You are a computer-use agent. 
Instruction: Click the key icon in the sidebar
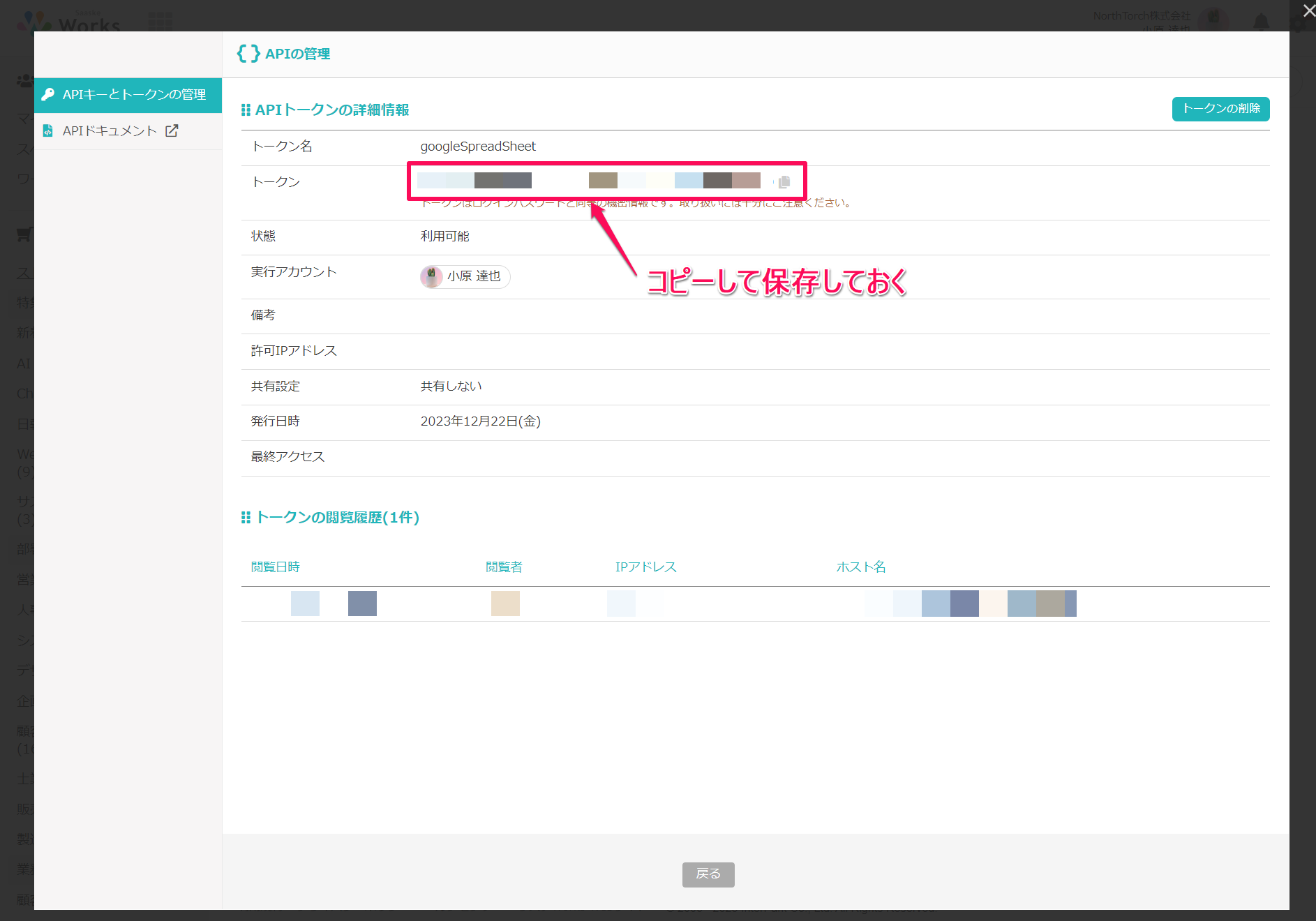point(48,94)
